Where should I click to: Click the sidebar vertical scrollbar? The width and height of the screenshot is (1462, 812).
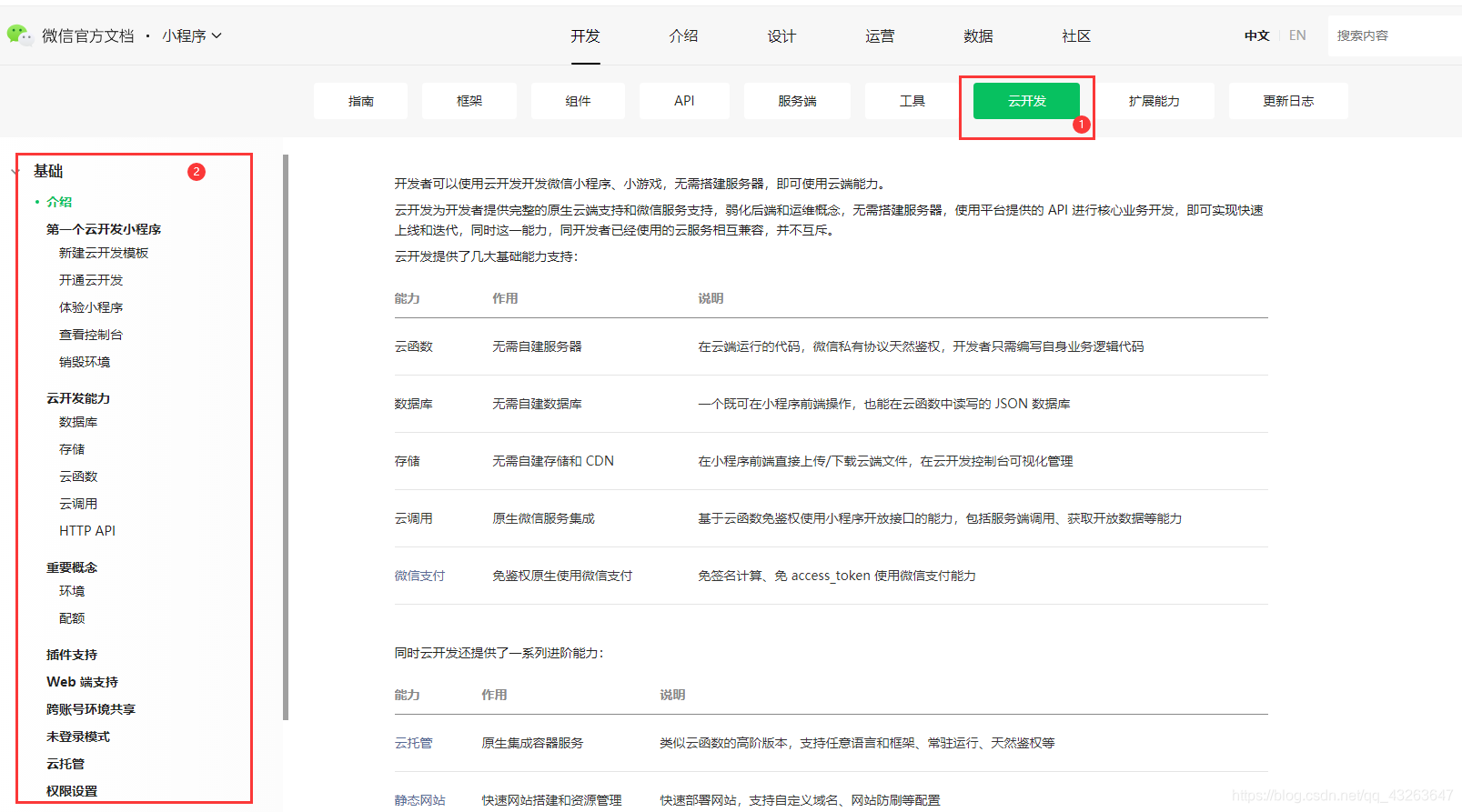point(286,436)
